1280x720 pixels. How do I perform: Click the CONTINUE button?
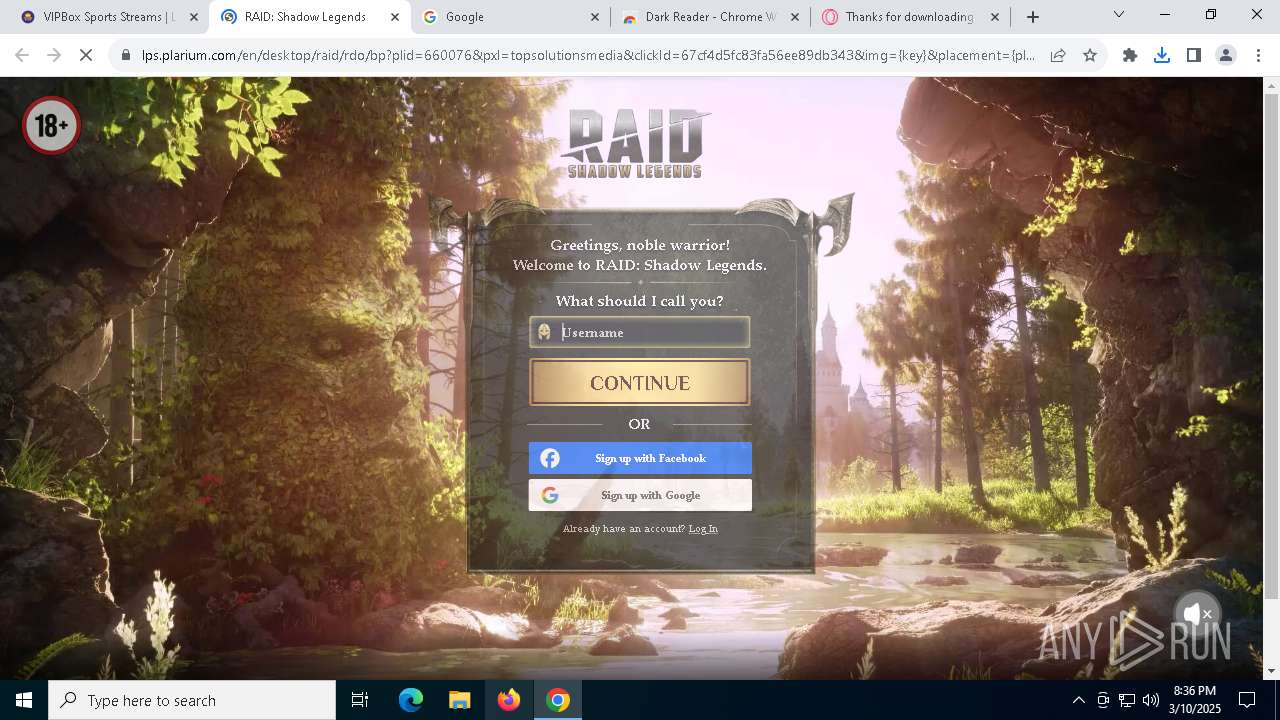(x=640, y=383)
